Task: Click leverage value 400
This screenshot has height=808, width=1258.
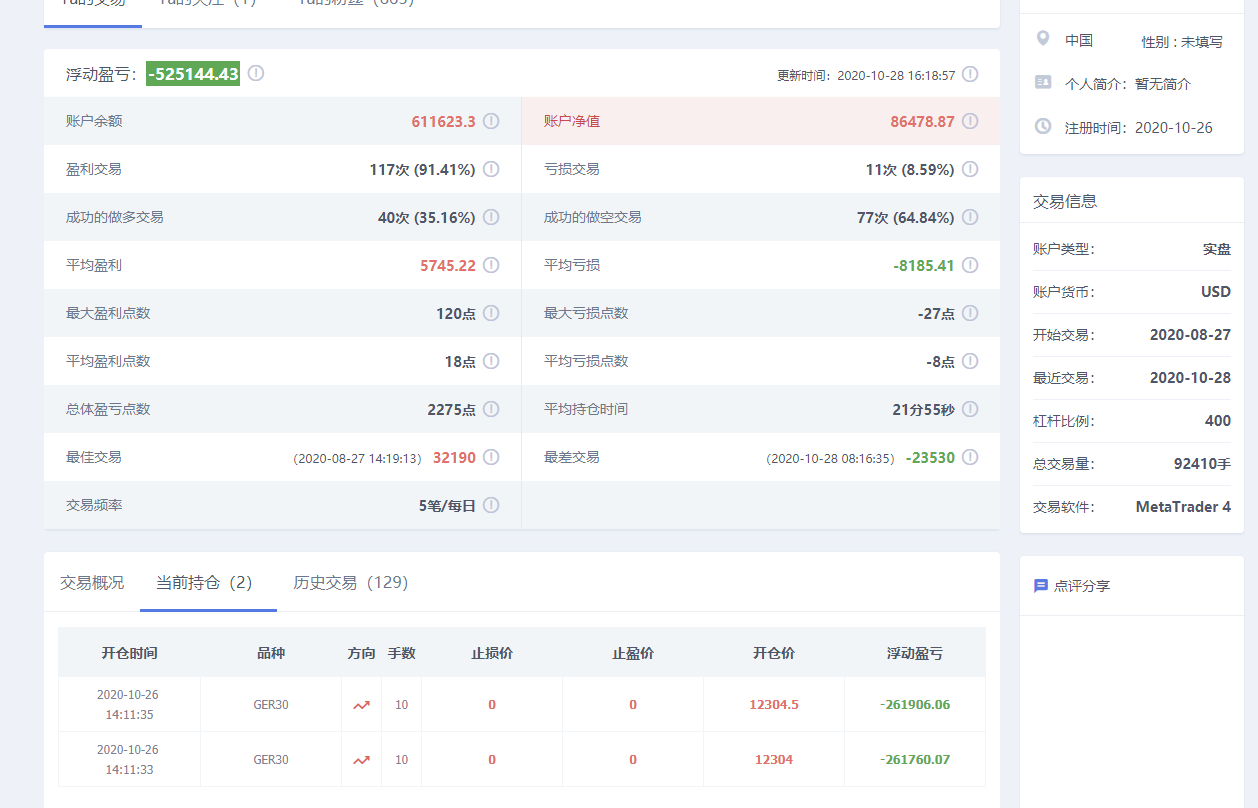Action: click(x=1218, y=421)
